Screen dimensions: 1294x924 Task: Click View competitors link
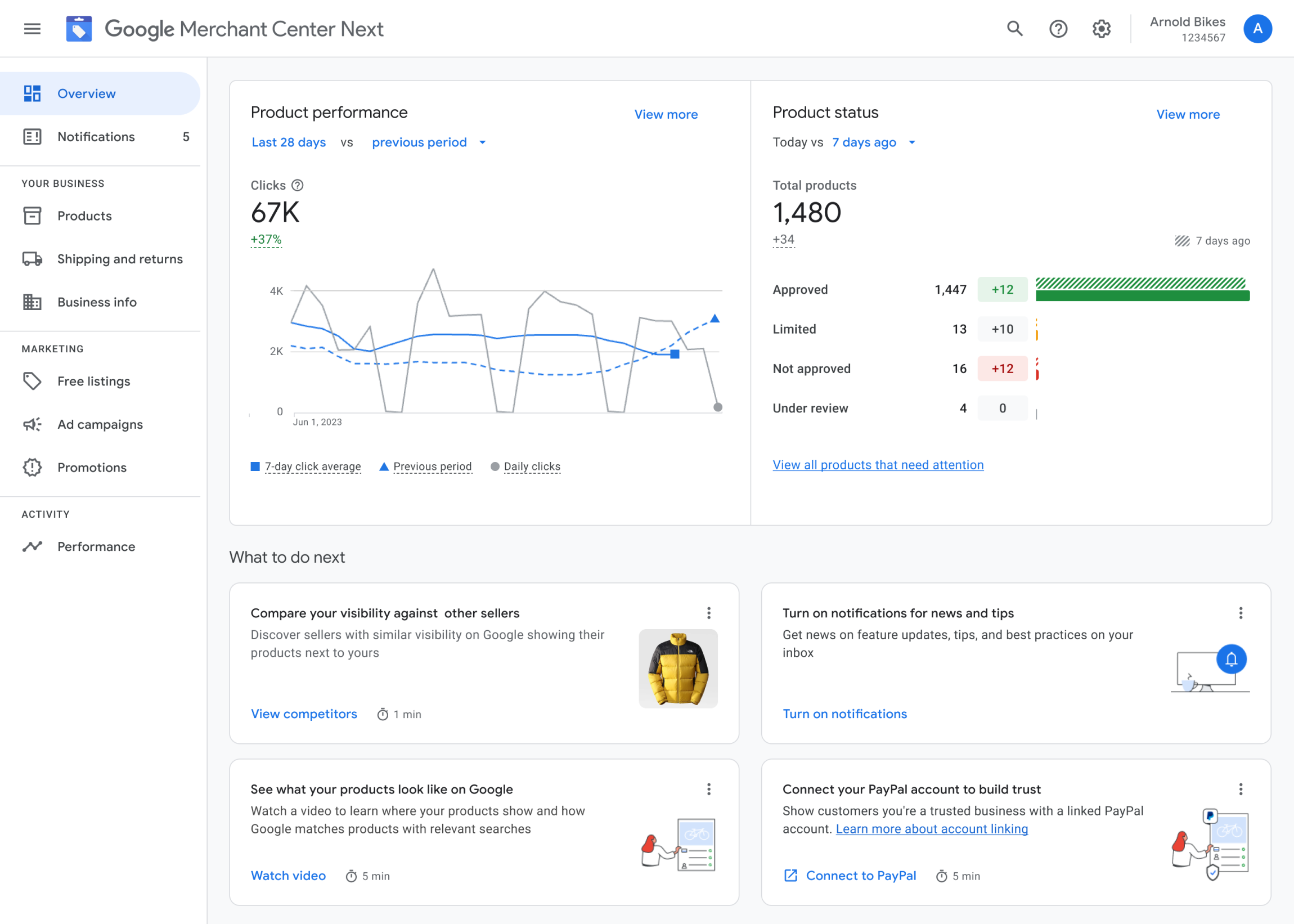(x=304, y=714)
